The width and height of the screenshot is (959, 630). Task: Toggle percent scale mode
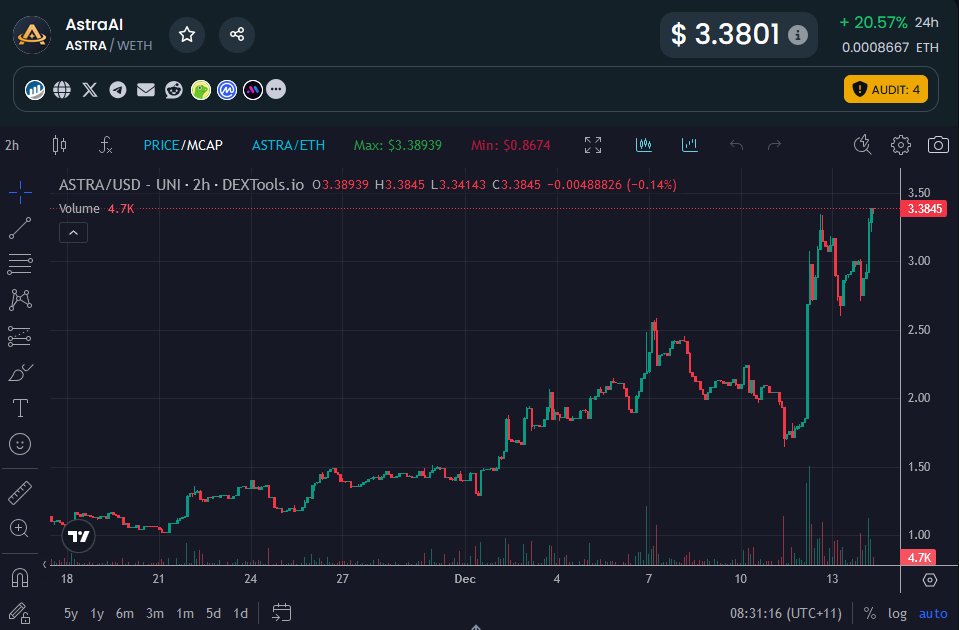pyautogui.click(x=870, y=613)
